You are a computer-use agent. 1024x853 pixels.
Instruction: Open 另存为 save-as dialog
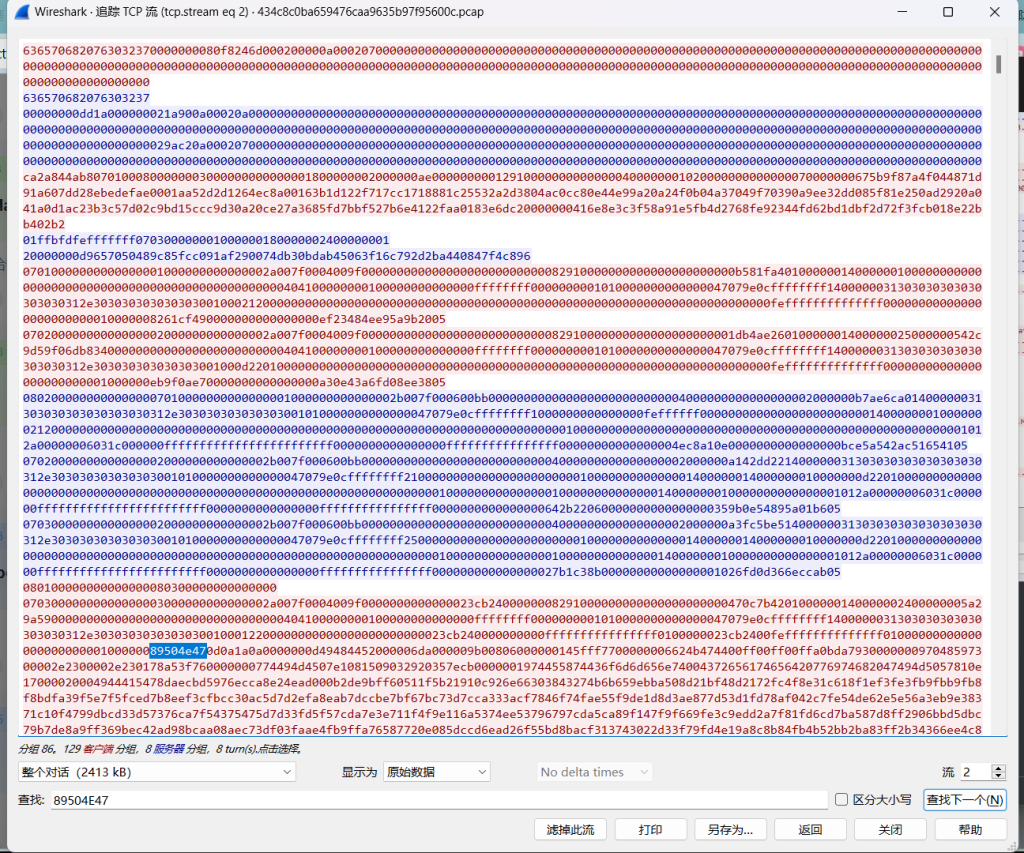click(730, 829)
